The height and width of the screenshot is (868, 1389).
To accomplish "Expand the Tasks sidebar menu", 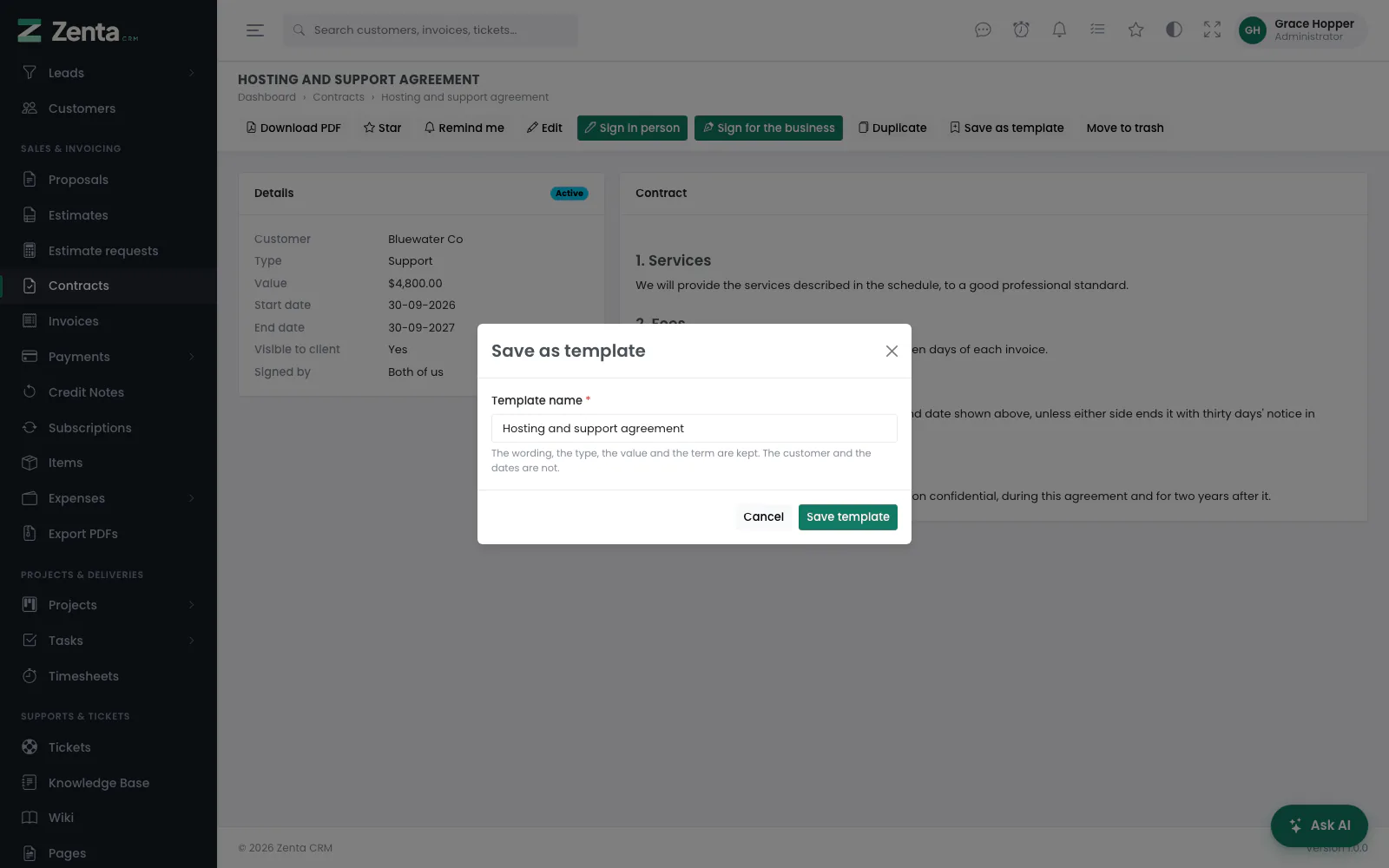I will pos(109,641).
